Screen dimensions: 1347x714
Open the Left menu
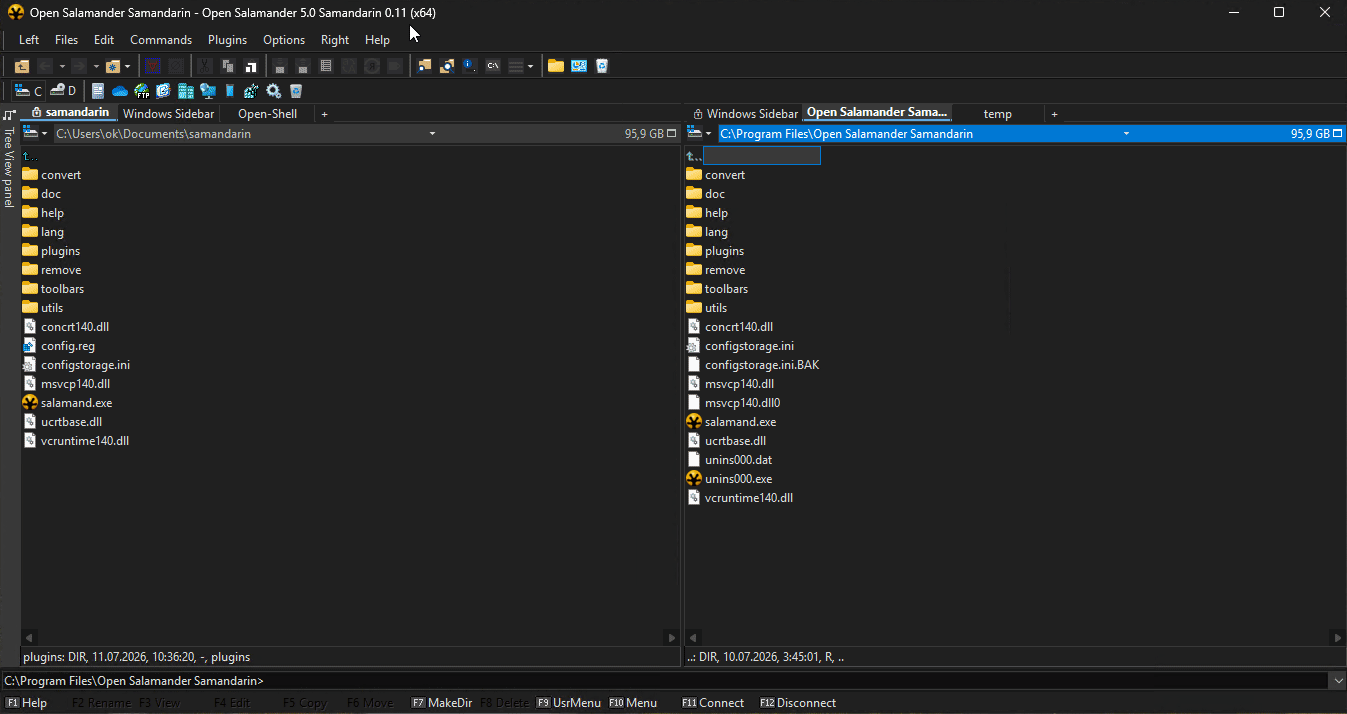[29, 40]
